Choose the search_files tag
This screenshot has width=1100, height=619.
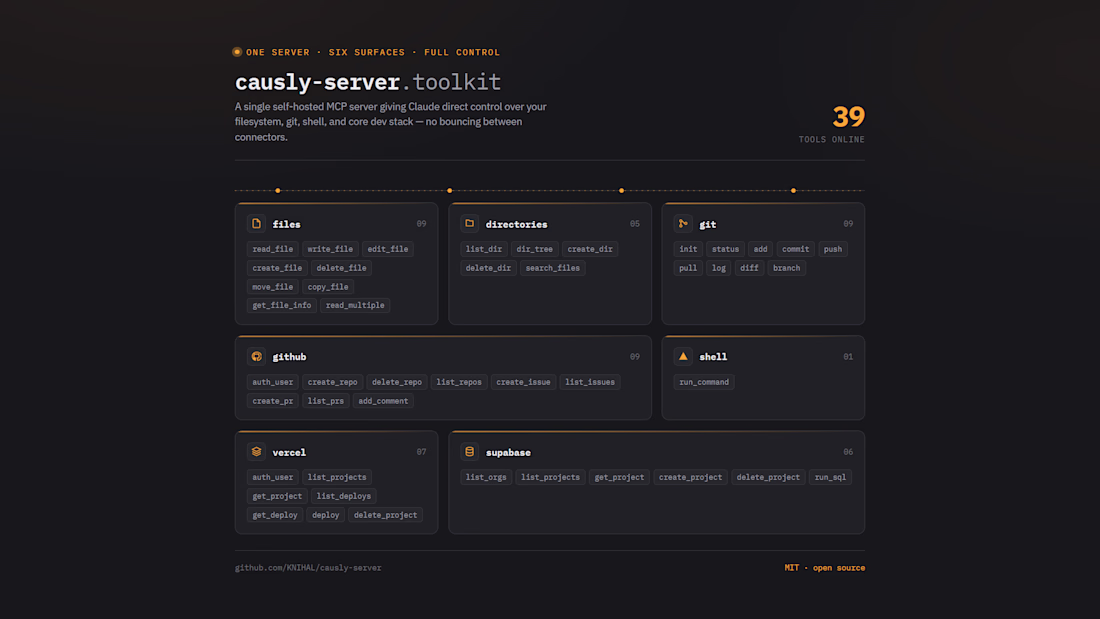click(553, 268)
